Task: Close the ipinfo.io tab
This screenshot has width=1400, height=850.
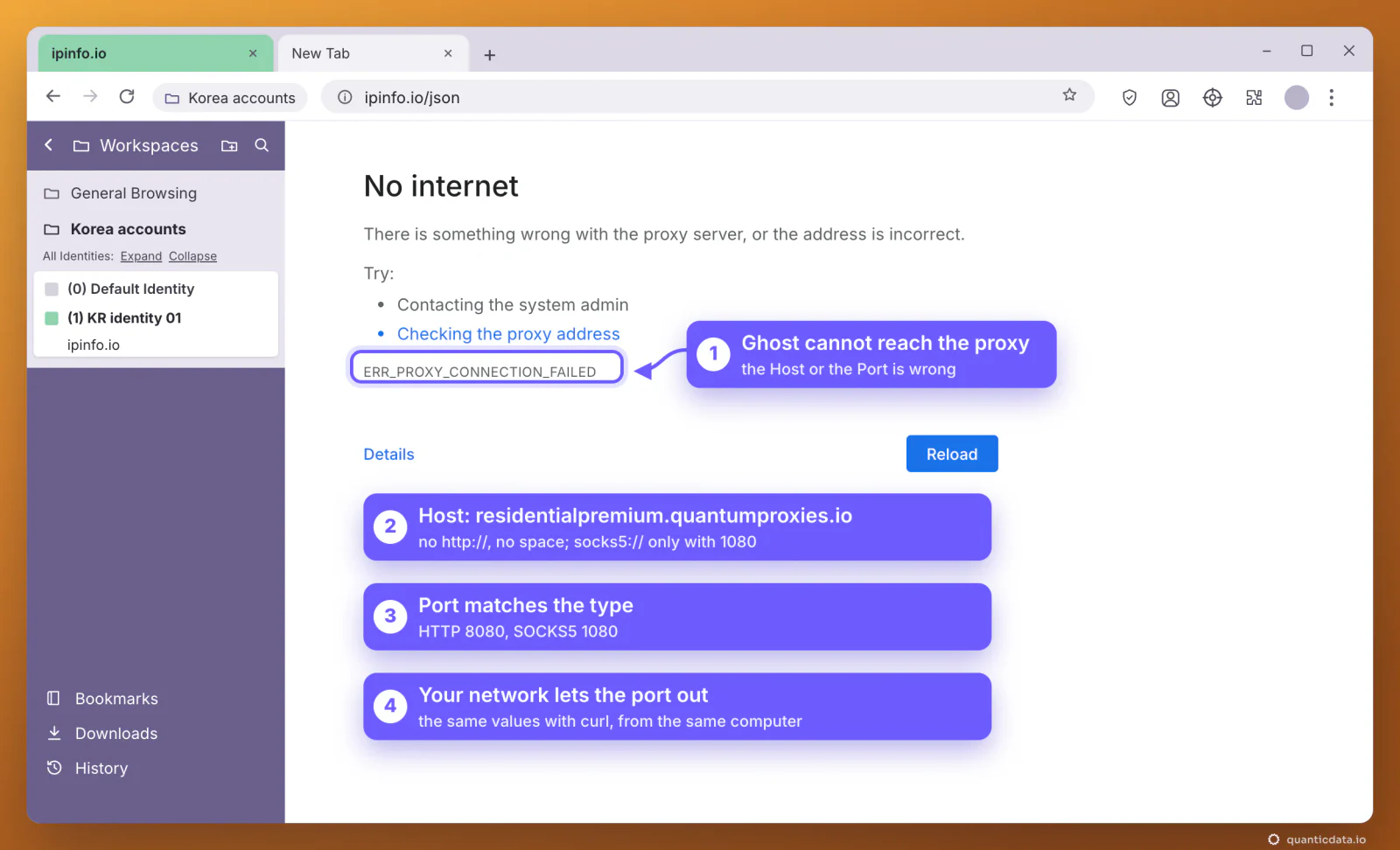Action: [253, 53]
